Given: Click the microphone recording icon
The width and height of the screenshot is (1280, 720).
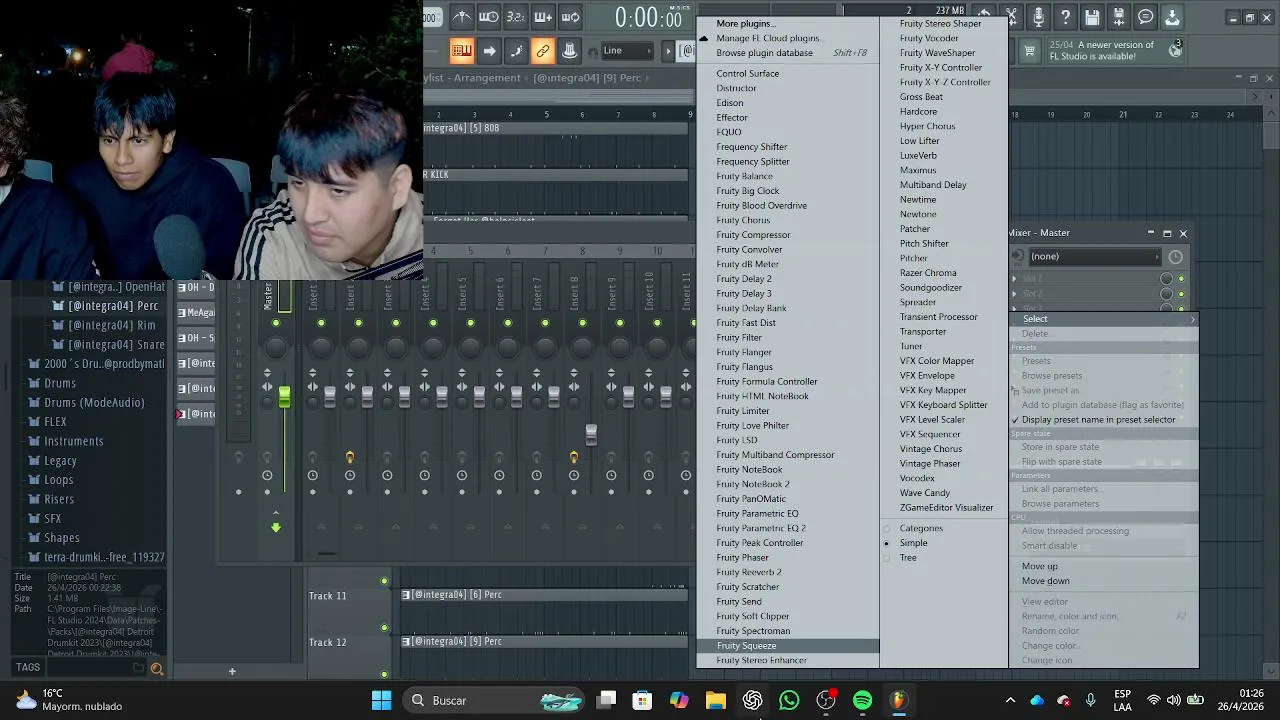Looking at the screenshot, I should (1039, 17).
